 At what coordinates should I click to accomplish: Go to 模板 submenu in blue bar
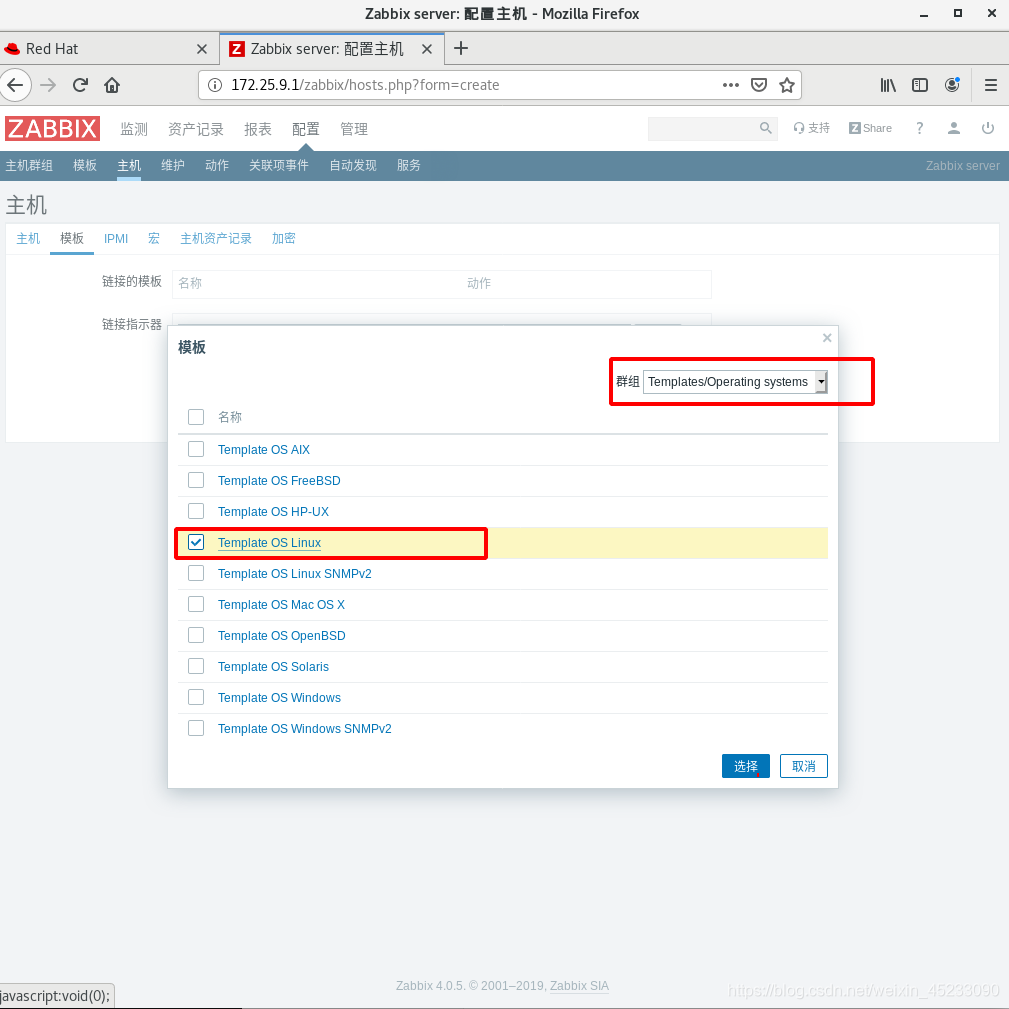coord(85,165)
